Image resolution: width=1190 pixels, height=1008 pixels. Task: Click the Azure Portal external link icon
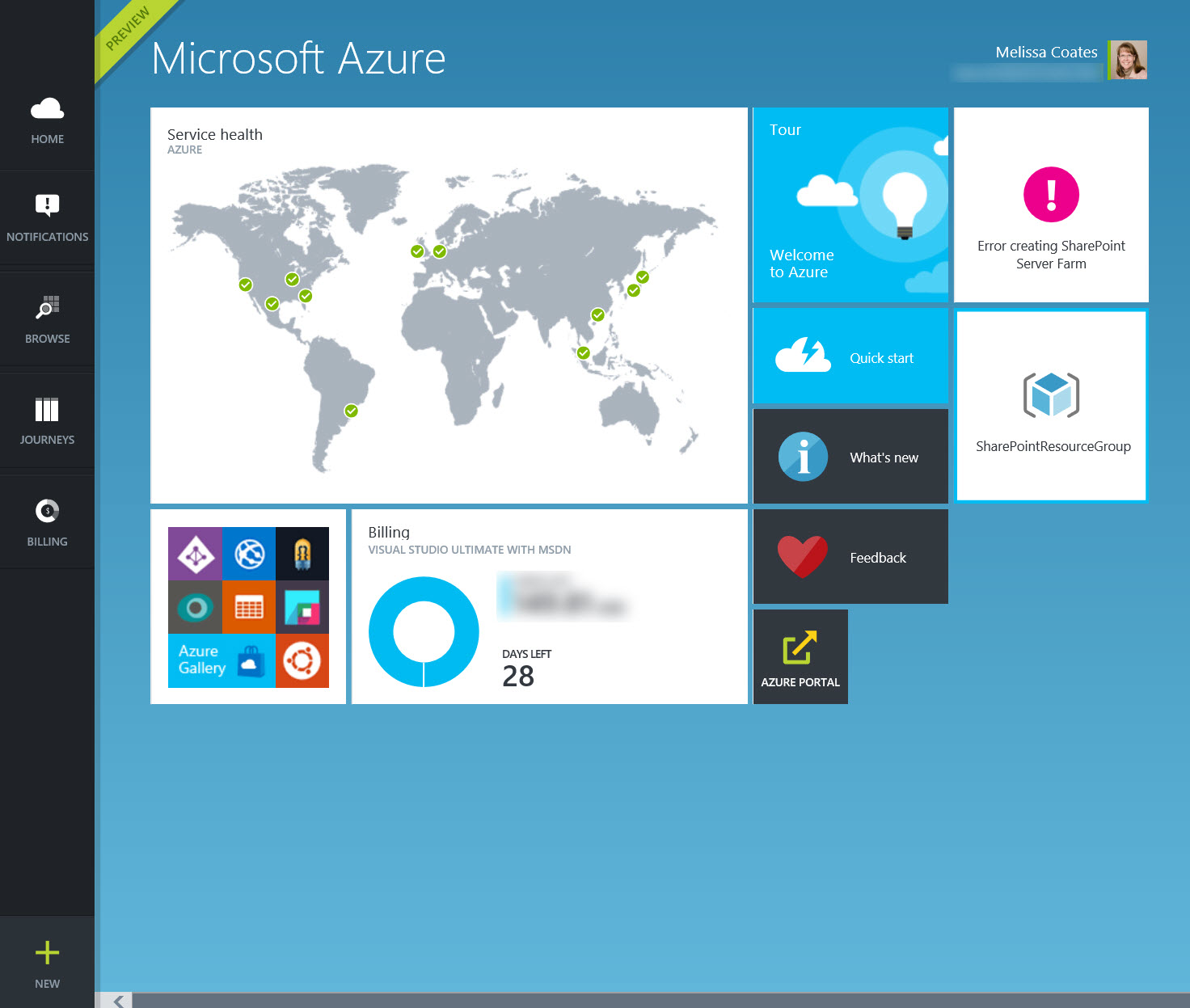click(800, 647)
